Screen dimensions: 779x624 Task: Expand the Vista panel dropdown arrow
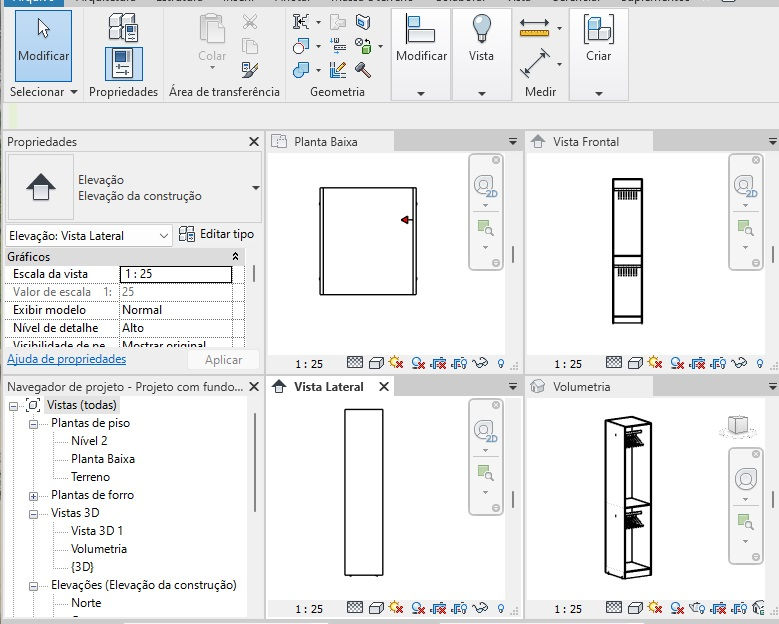click(481, 93)
